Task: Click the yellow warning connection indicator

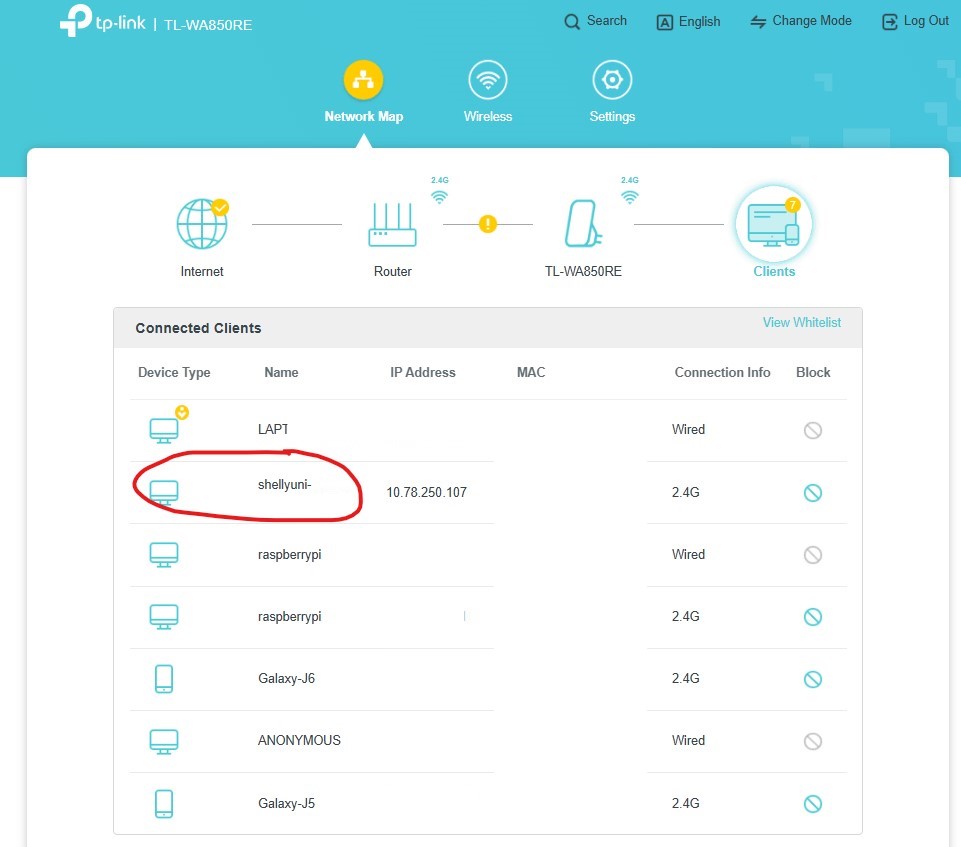Action: tap(488, 224)
